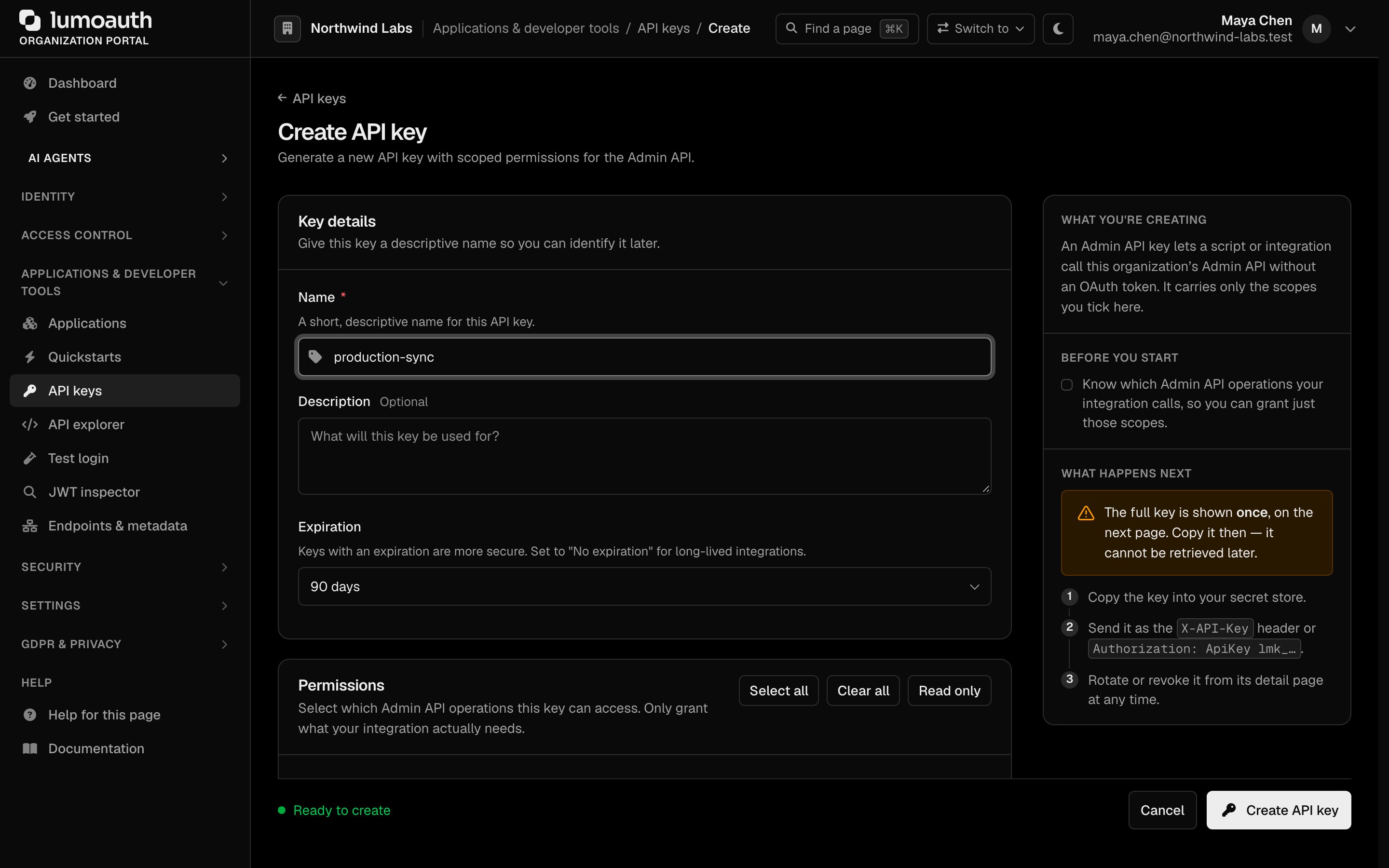Open the user account menu chevron
The width and height of the screenshot is (1389, 868).
tap(1350, 29)
